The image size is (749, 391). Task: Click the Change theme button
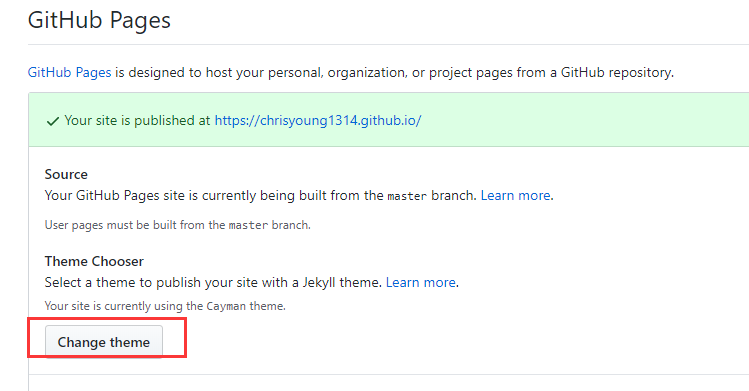click(x=104, y=342)
